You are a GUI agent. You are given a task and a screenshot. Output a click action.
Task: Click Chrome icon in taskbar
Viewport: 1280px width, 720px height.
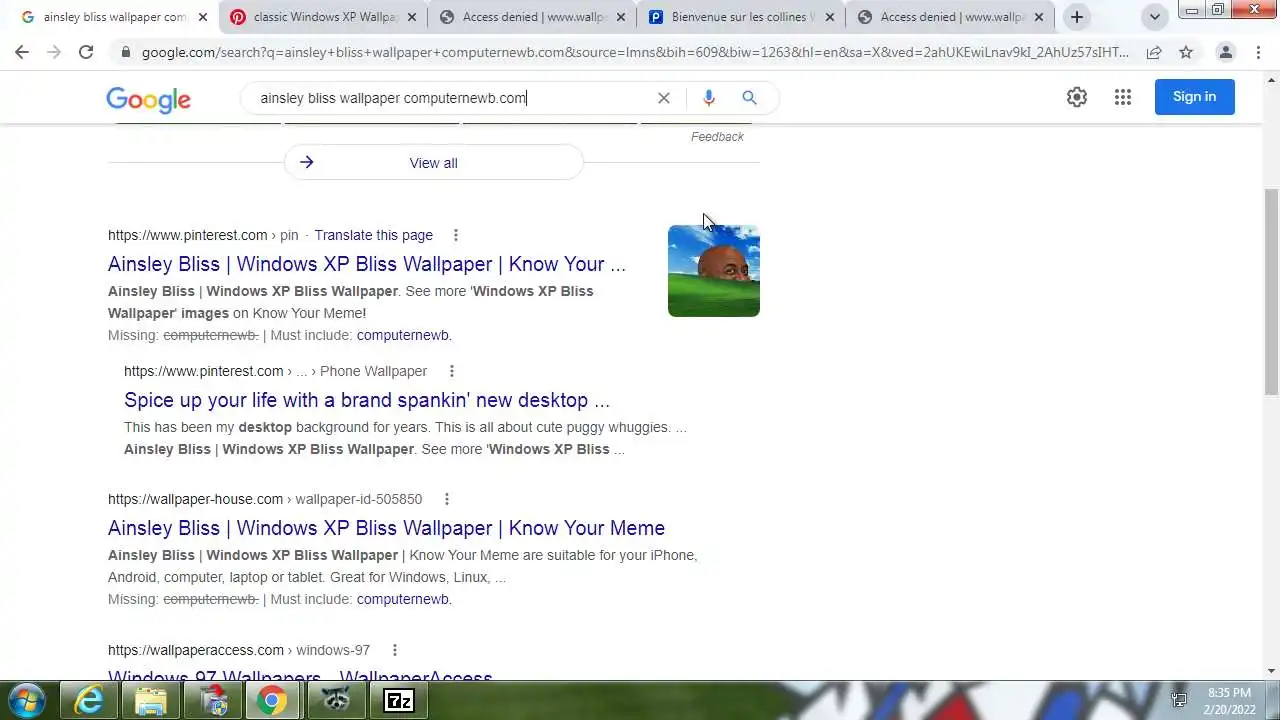[x=271, y=701]
